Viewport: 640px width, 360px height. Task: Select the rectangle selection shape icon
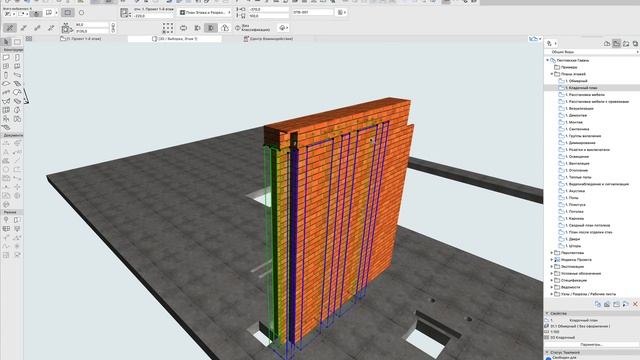pyautogui.click(x=68, y=13)
